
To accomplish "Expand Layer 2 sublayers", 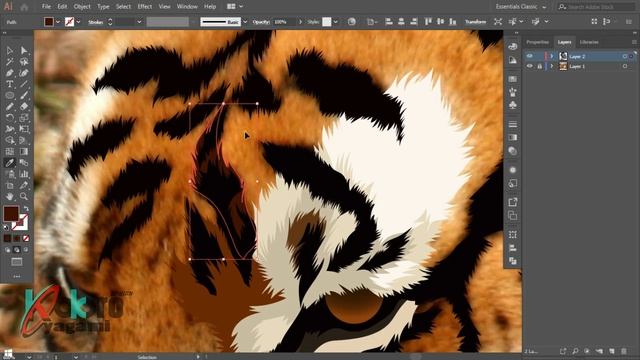I will (552, 56).
